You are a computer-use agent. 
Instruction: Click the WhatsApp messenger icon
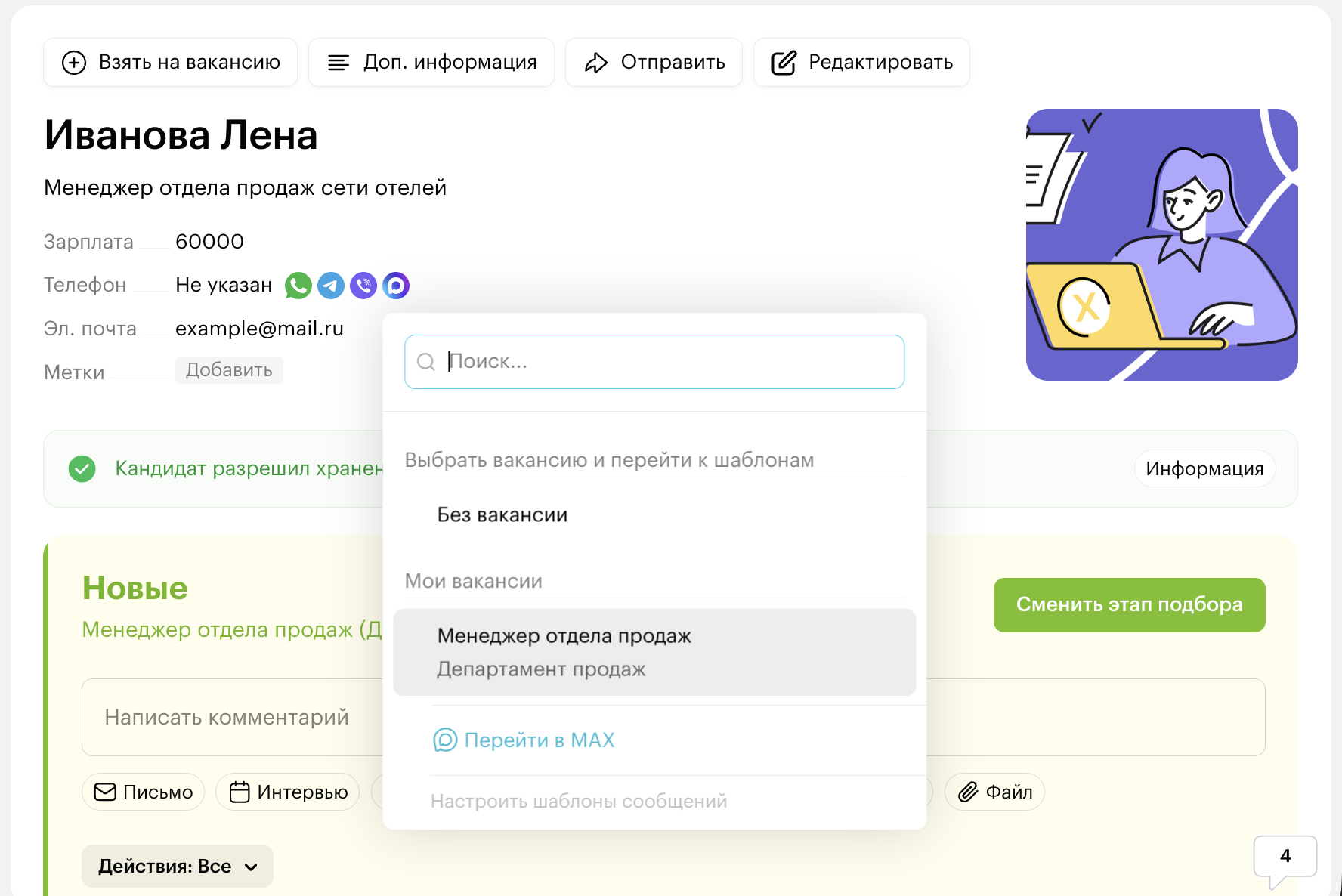[298, 286]
